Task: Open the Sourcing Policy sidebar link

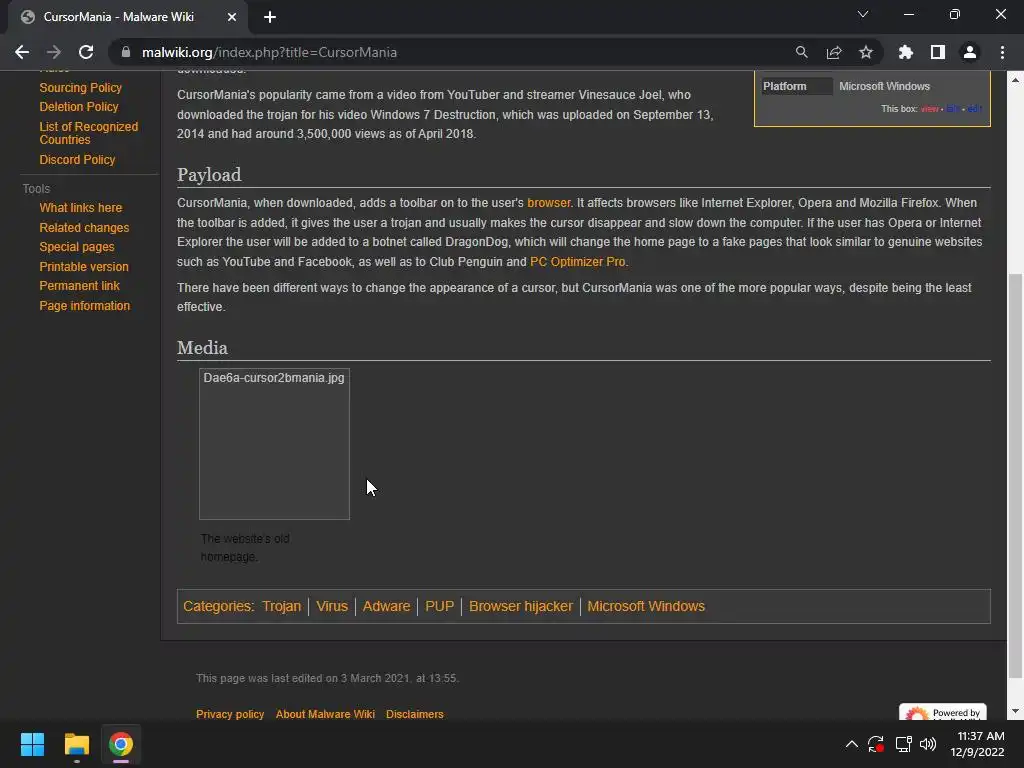Action: tap(80, 88)
